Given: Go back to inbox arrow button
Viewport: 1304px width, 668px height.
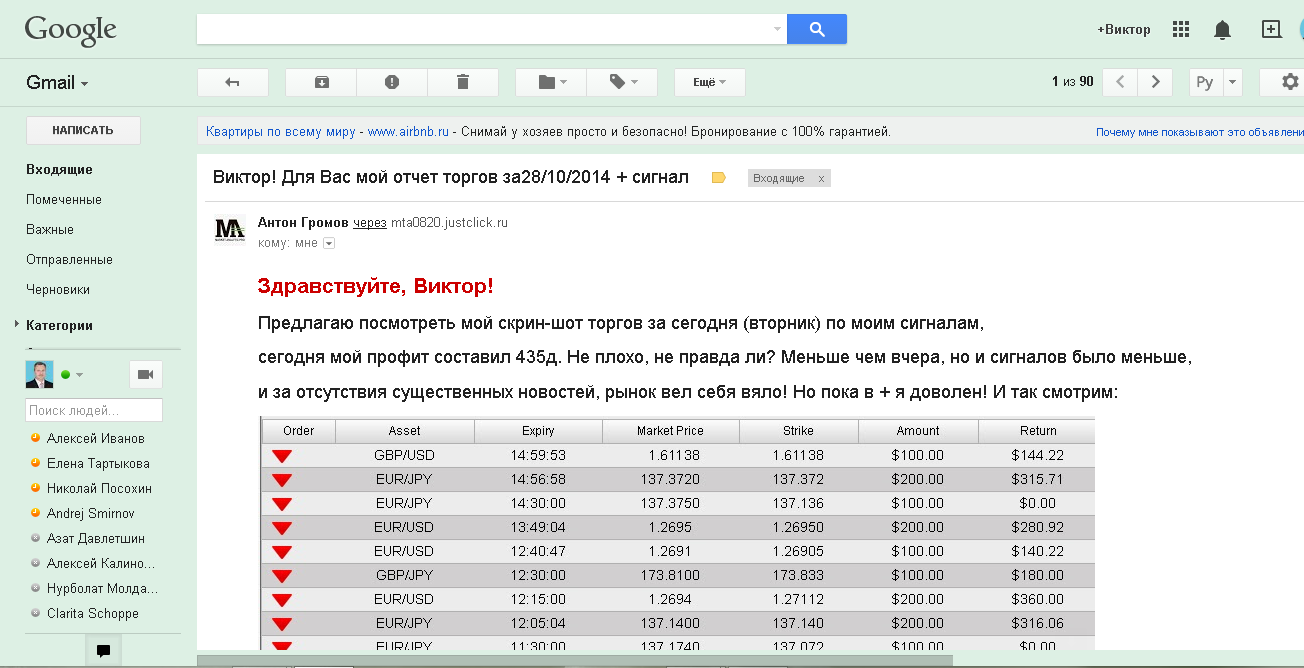Looking at the screenshot, I should click(233, 82).
